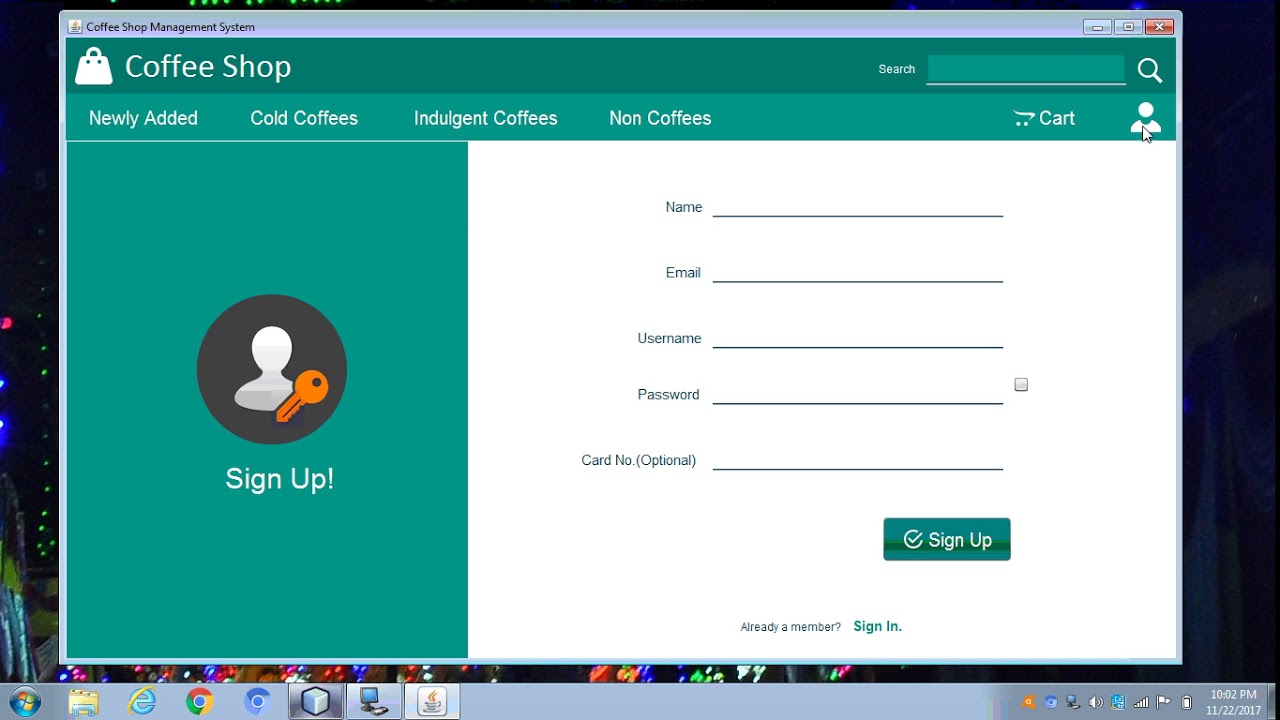Focus the Name input field
The height and width of the screenshot is (720, 1280).
click(858, 206)
